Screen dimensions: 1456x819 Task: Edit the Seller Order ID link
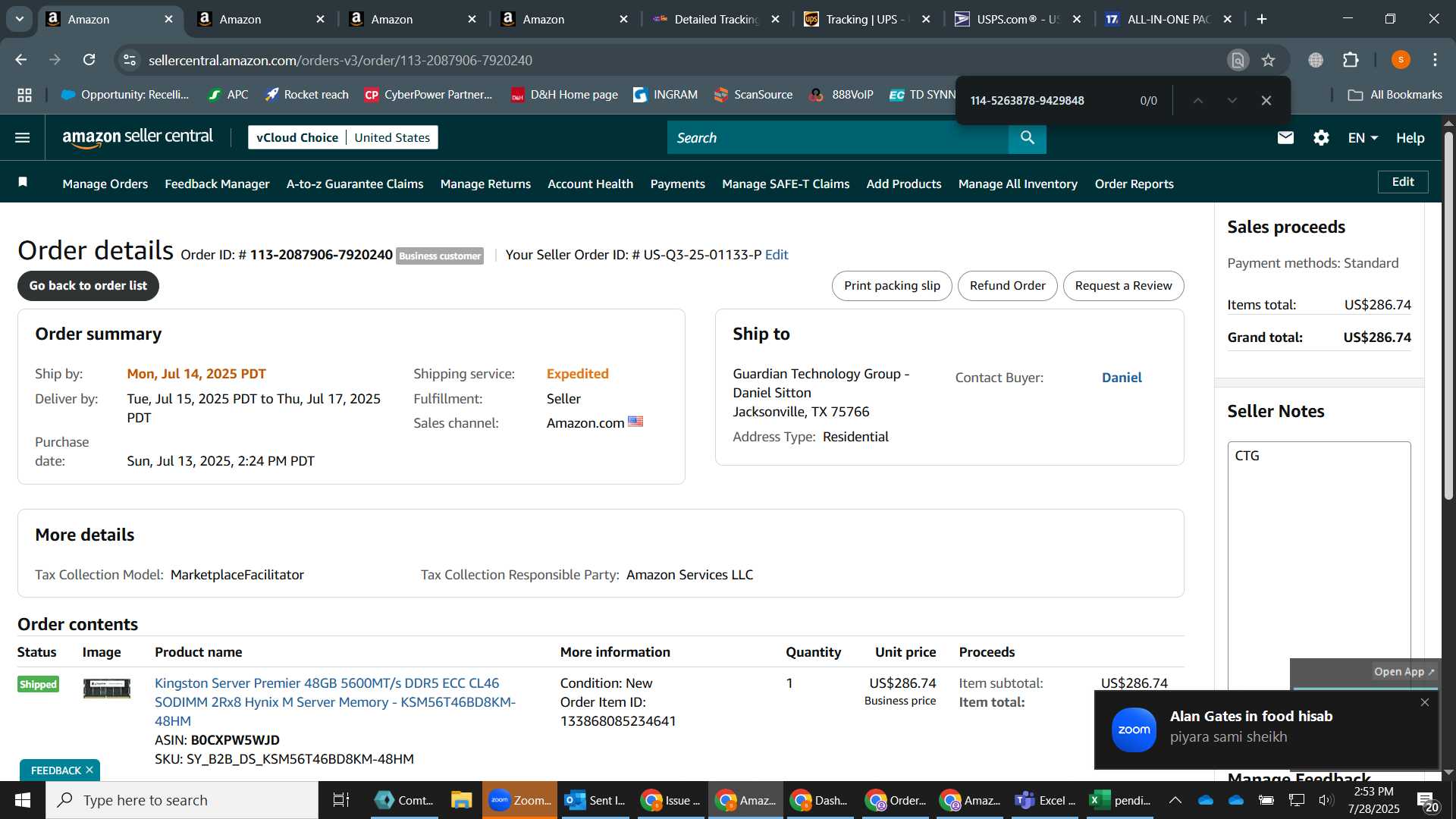pyautogui.click(x=777, y=255)
